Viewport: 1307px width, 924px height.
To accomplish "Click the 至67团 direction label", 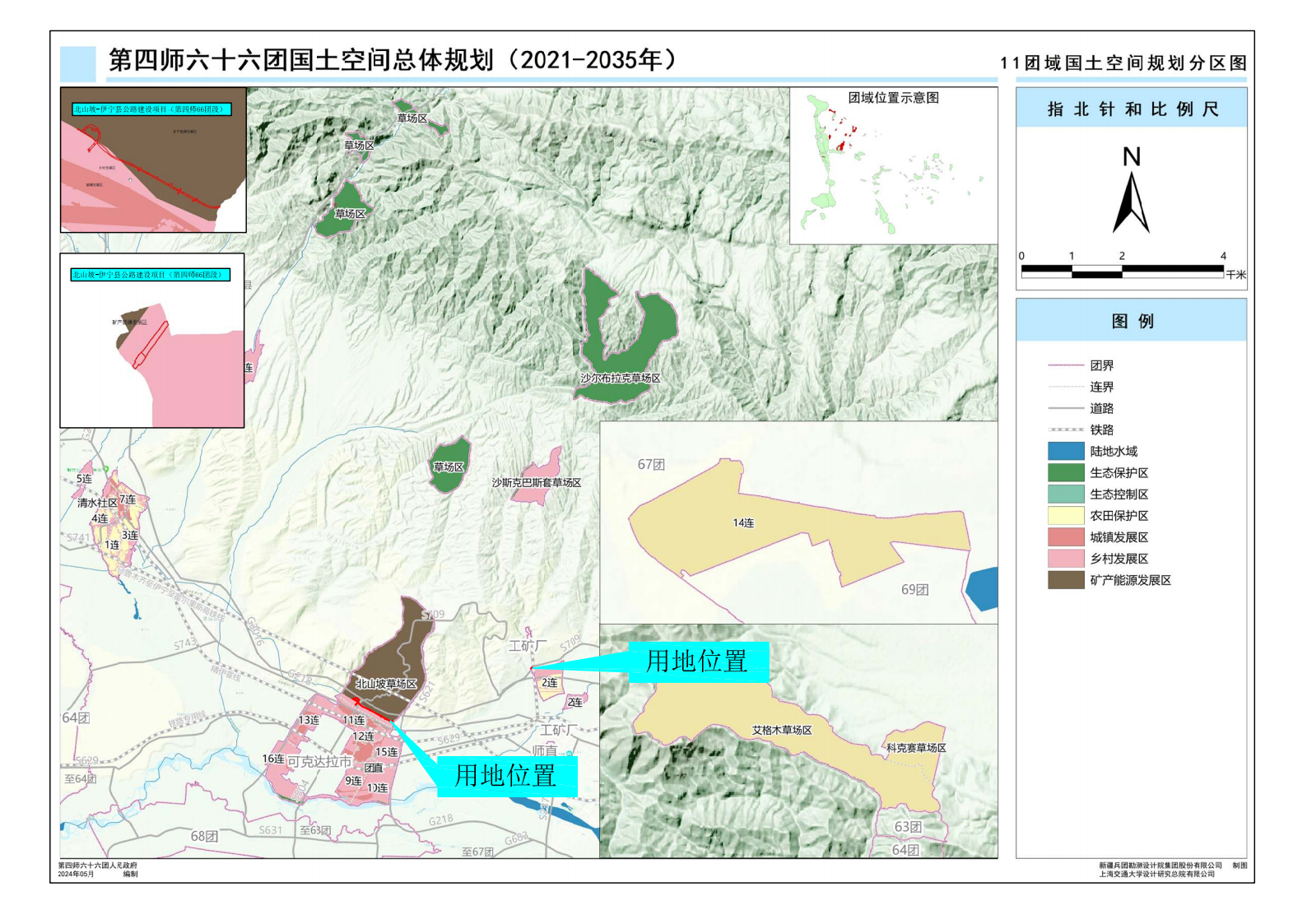I will click(477, 852).
